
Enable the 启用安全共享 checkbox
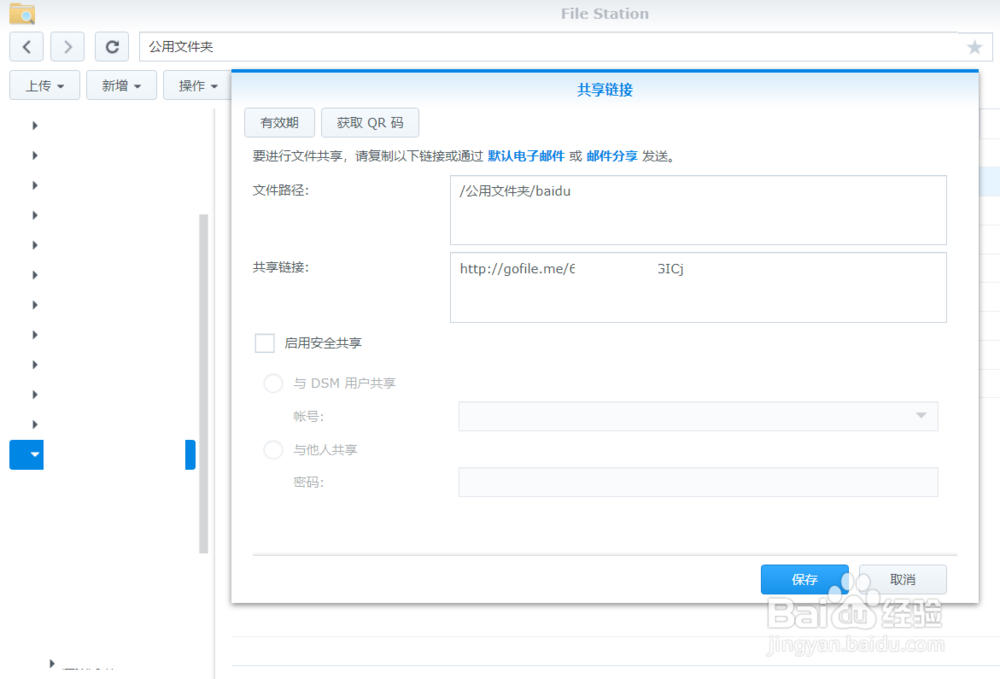tap(265, 343)
